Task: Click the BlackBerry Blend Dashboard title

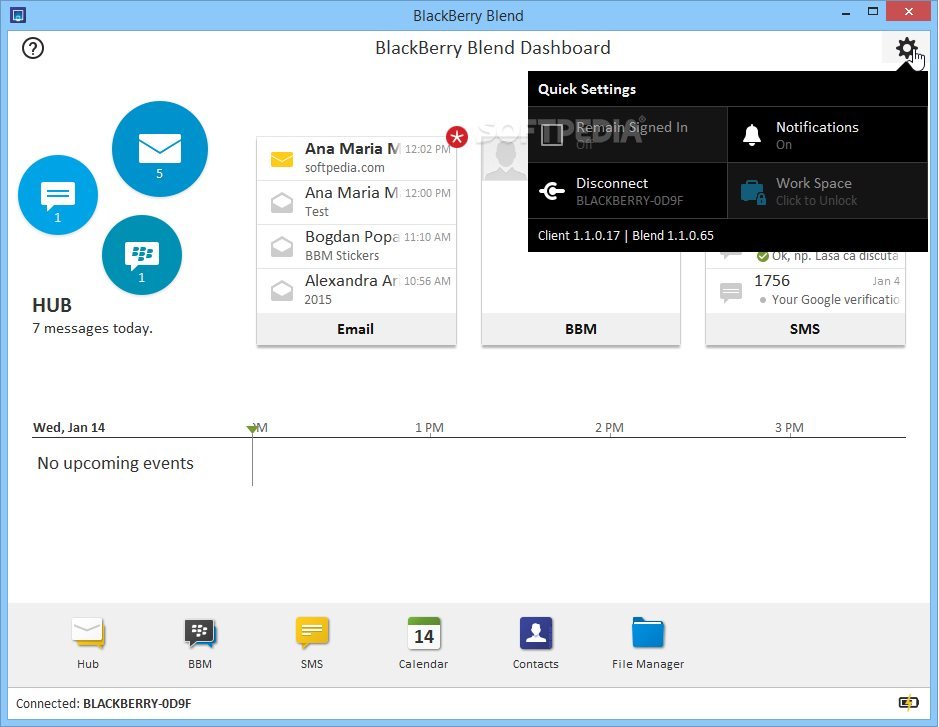Action: click(493, 48)
